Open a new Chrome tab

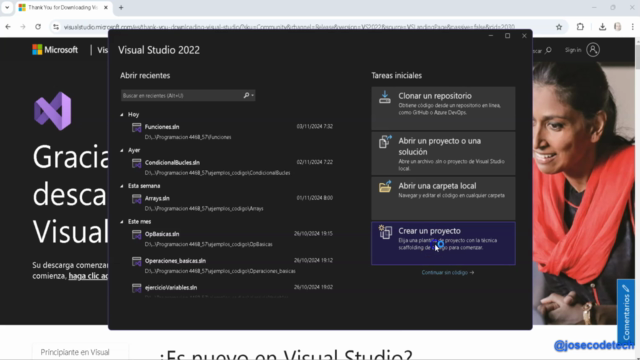121,7
